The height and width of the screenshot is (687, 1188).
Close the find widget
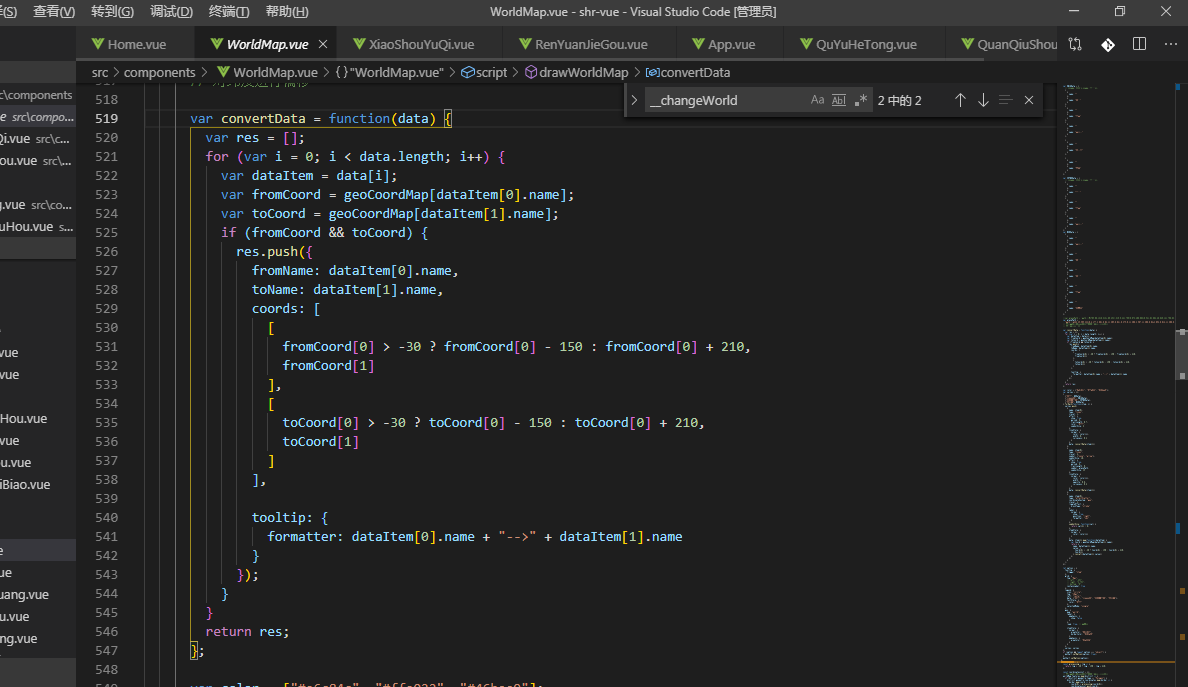[x=1028, y=100]
